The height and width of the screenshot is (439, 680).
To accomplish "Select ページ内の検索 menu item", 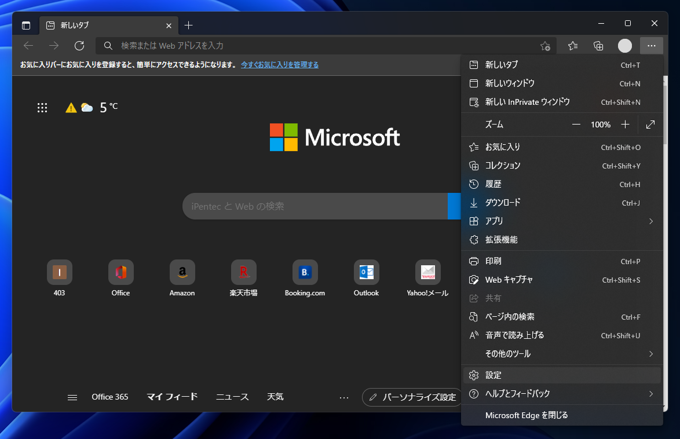I will click(562, 317).
